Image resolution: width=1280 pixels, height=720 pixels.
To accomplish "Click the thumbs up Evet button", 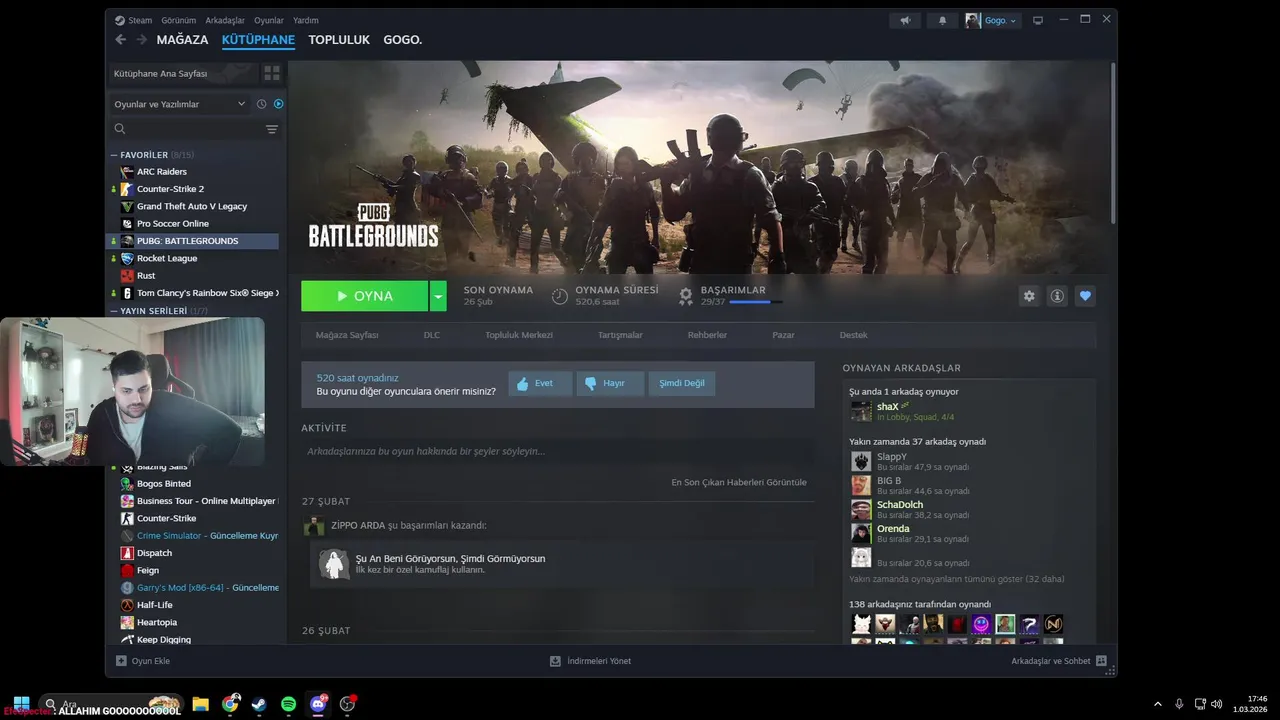I will (540, 383).
